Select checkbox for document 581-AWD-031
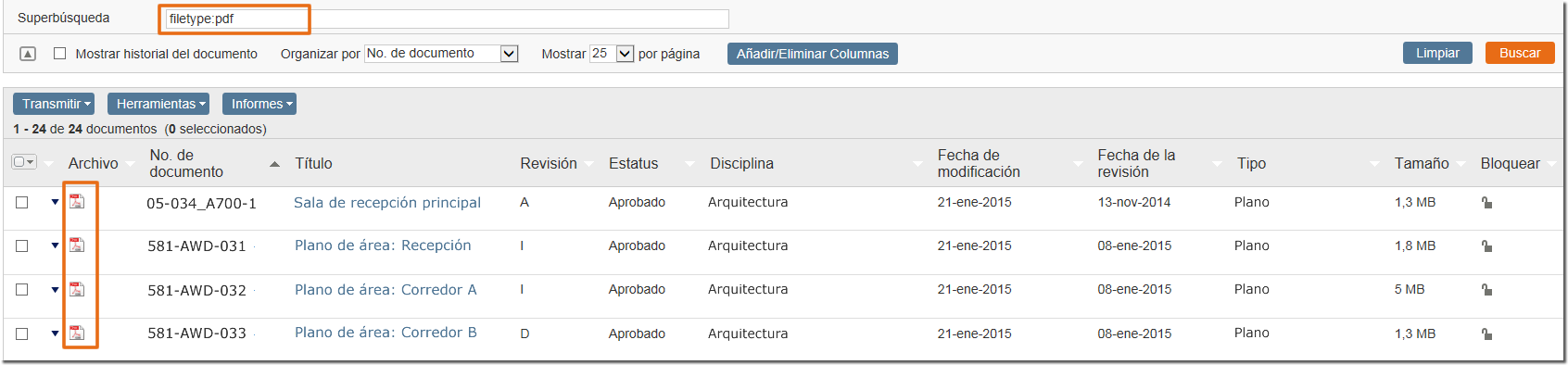 tap(22, 245)
